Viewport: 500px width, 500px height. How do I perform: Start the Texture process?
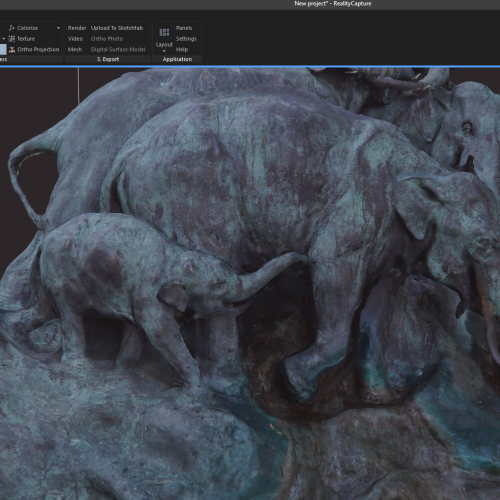[x=22, y=39]
